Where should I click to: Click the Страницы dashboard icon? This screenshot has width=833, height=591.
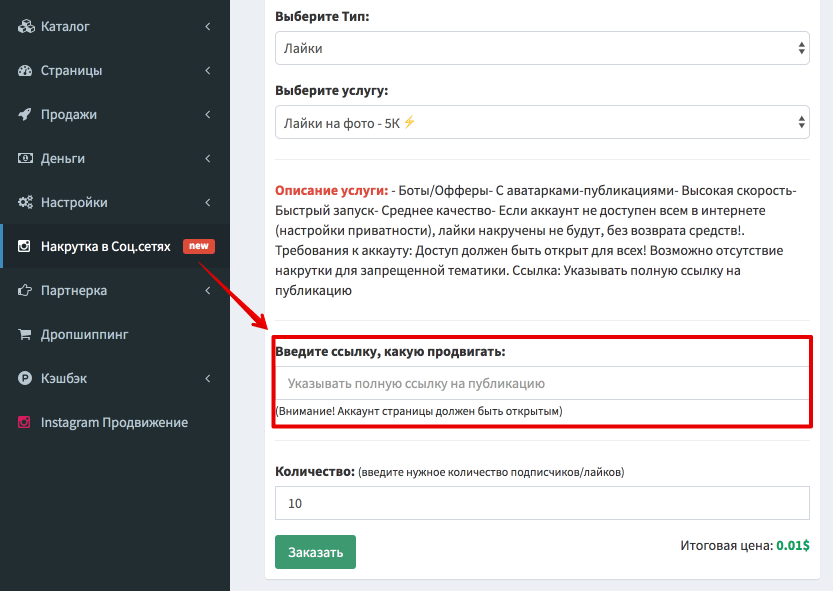(25, 71)
